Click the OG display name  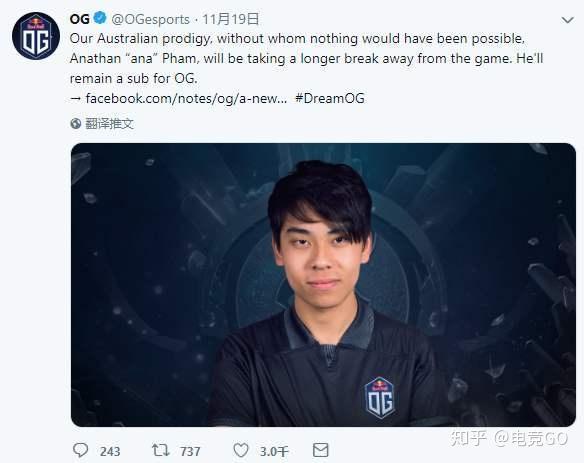[80, 19]
